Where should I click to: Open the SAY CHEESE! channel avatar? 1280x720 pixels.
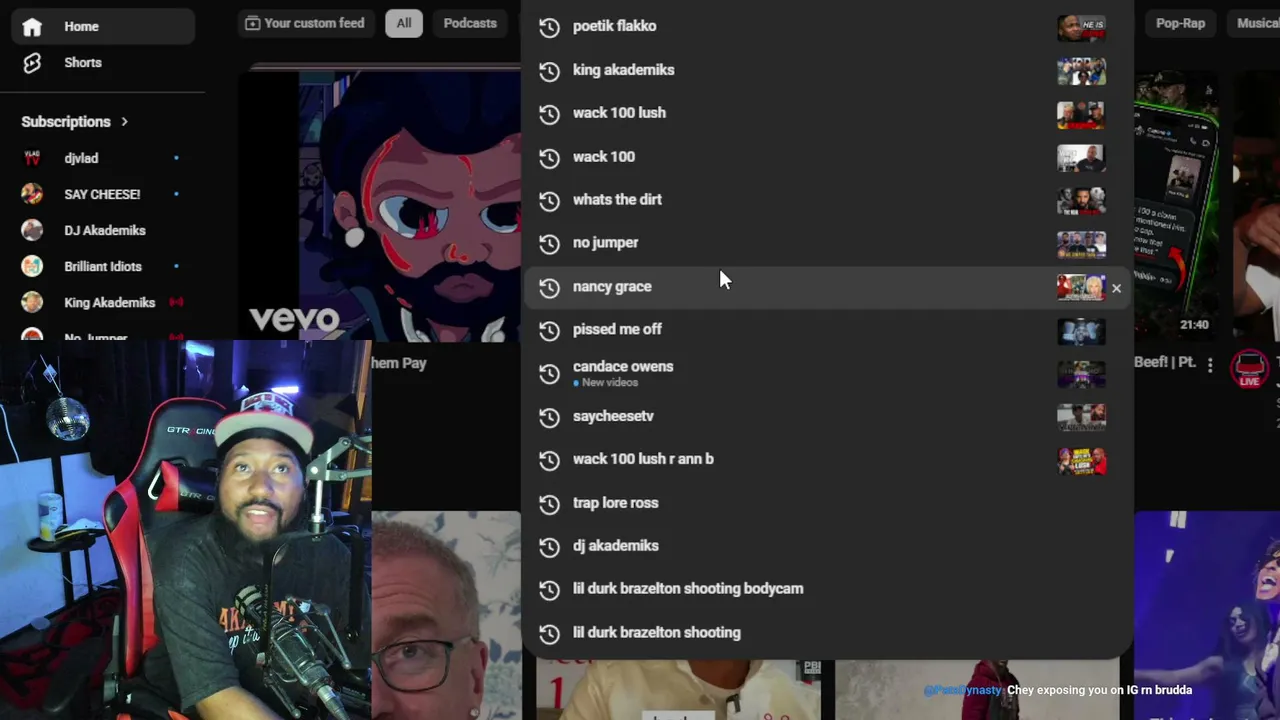point(32,194)
